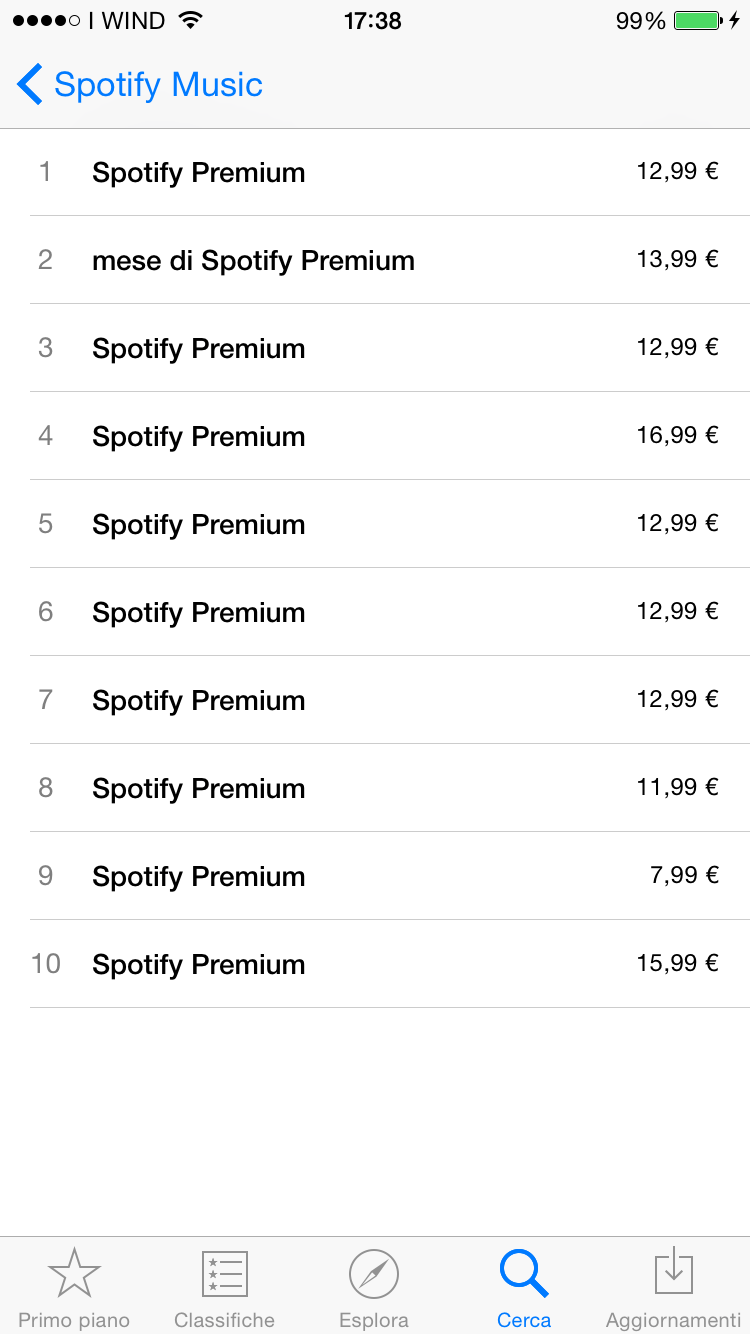
Task: Tap the 16,99 € price
Action: pos(678,435)
